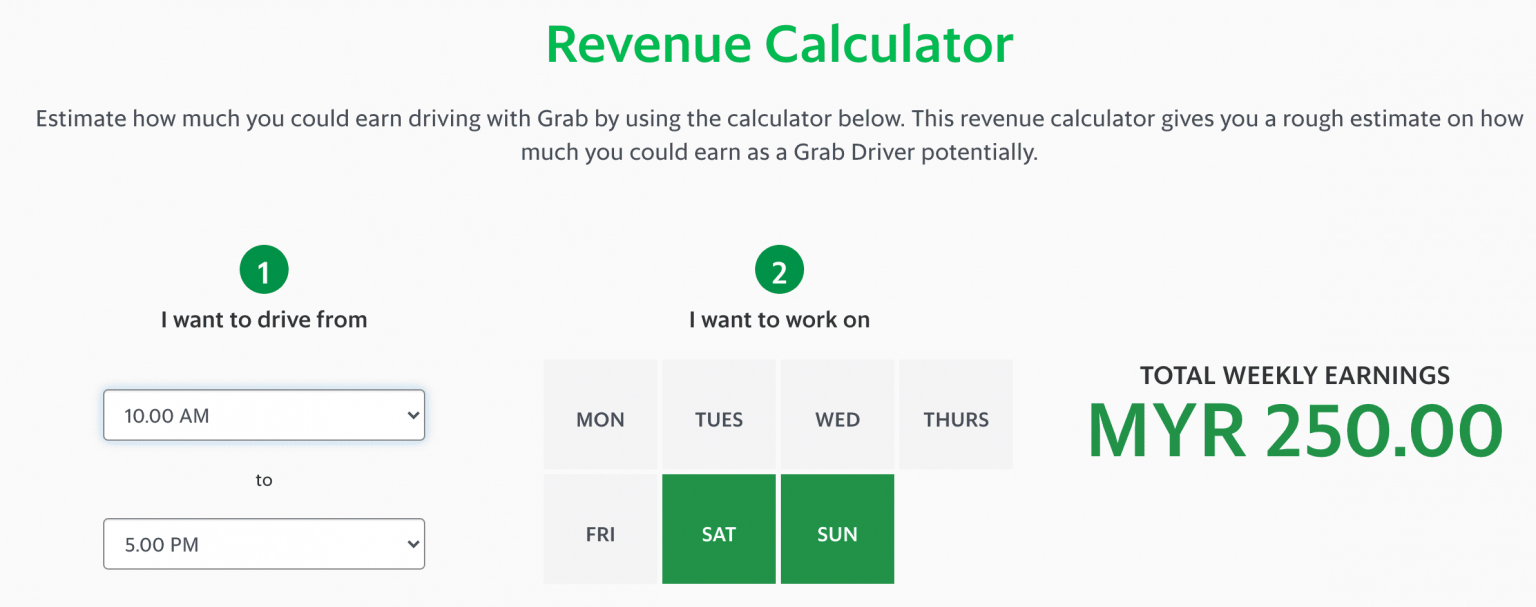
Task: Click the green step 2 circle
Action: click(779, 271)
